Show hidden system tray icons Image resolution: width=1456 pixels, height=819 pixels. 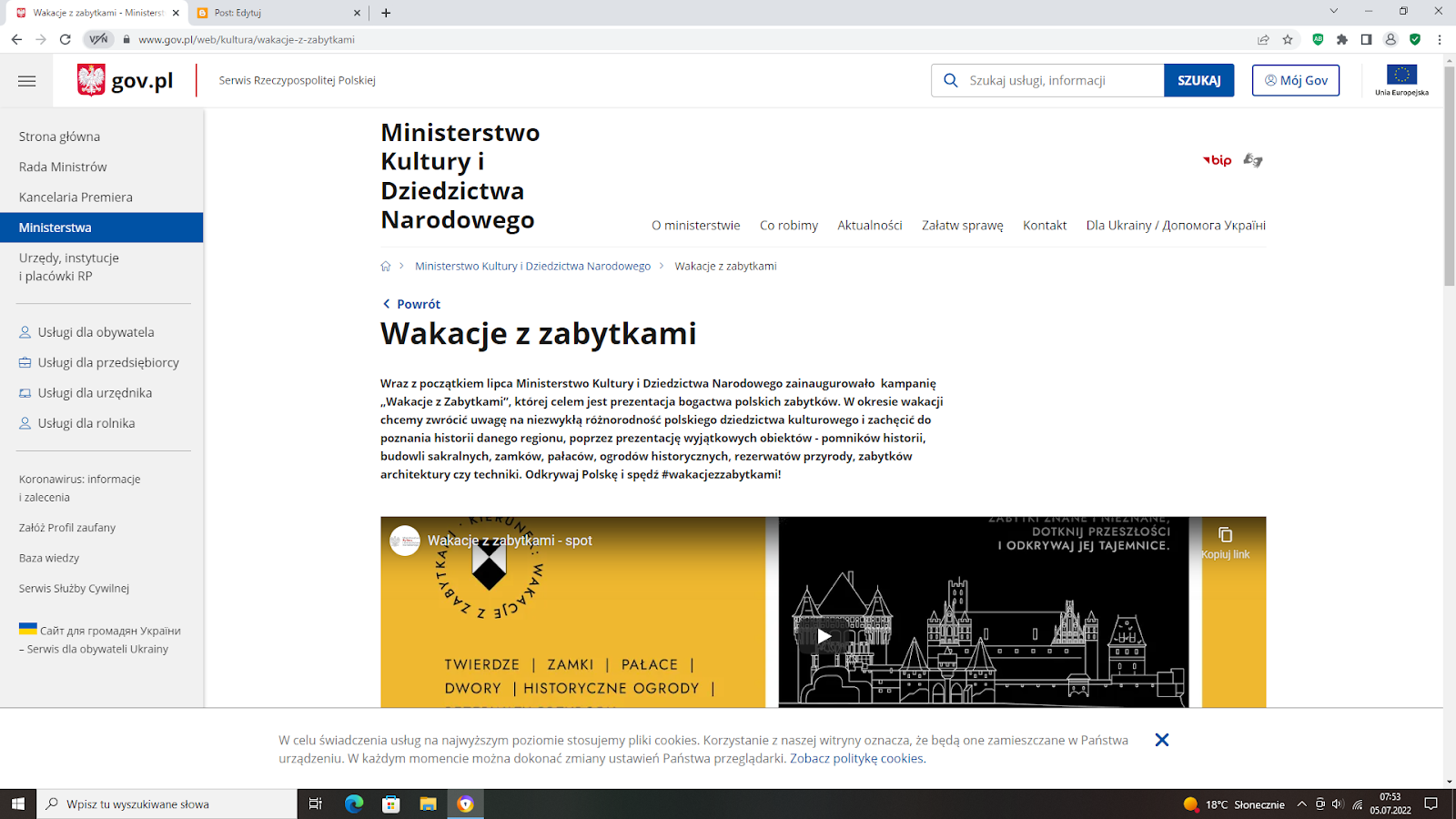[x=1301, y=804]
